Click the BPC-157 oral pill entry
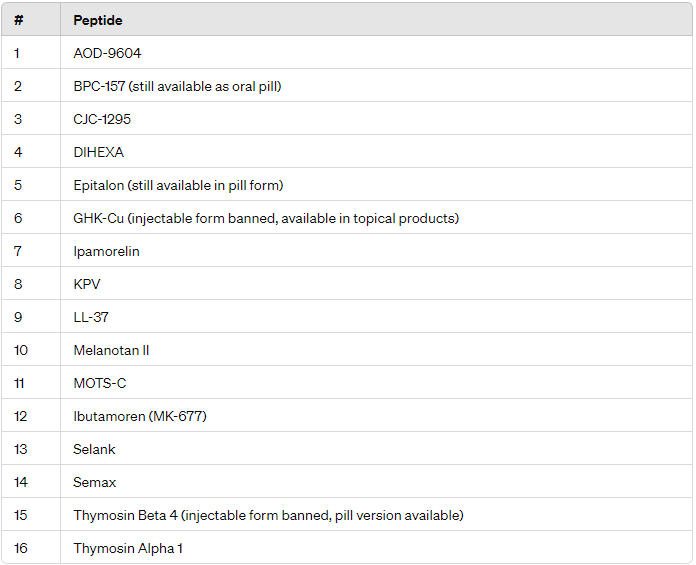 [x=177, y=86]
